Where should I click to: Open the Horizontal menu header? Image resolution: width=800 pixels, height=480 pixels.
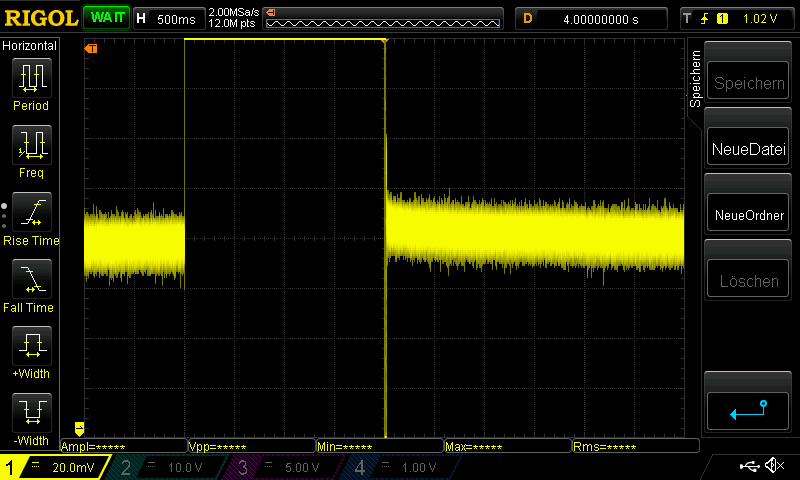click(30, 46)
